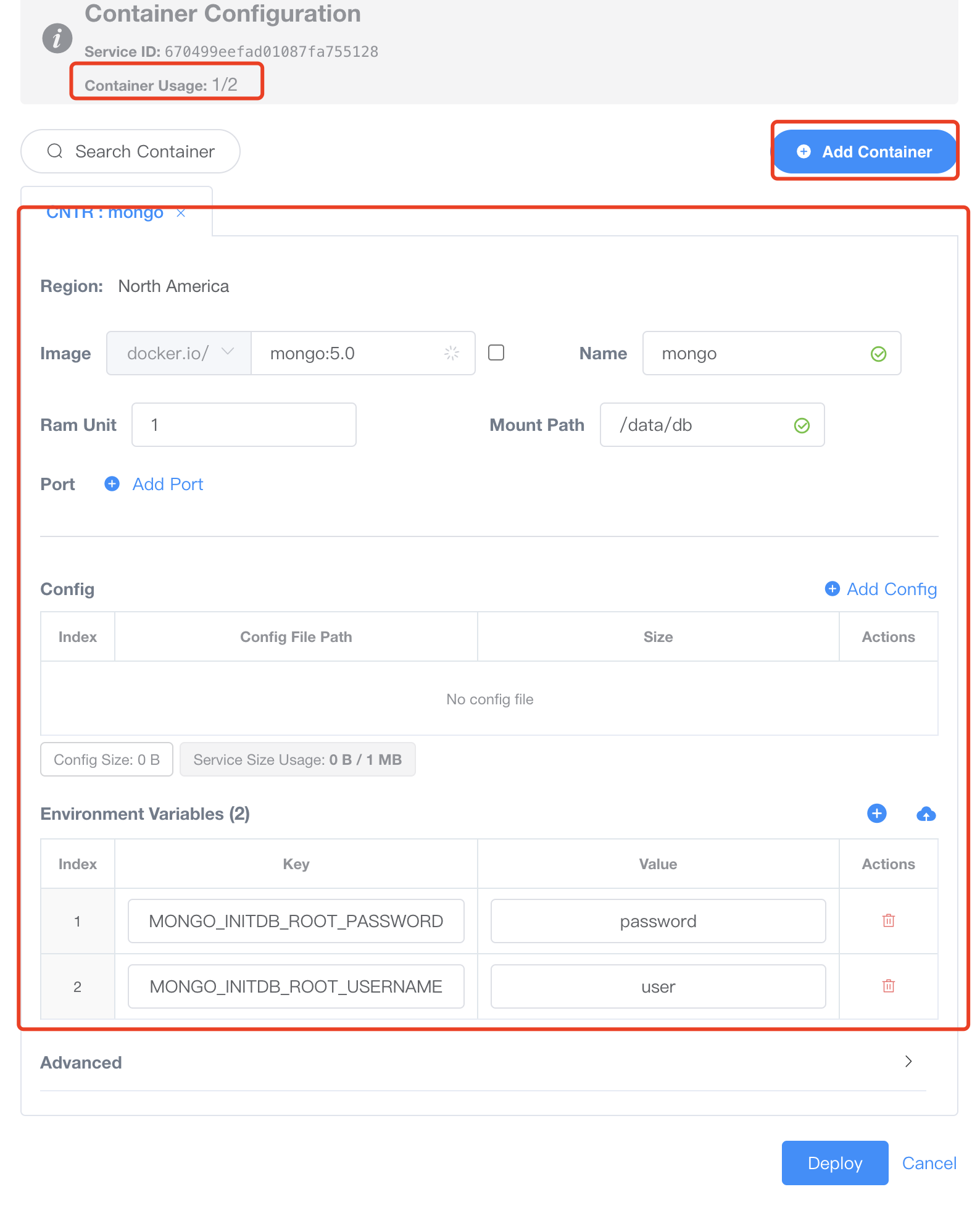Click the Config Size: 0 B badge
Screen dimensions: 980x1221
(107, 759)
